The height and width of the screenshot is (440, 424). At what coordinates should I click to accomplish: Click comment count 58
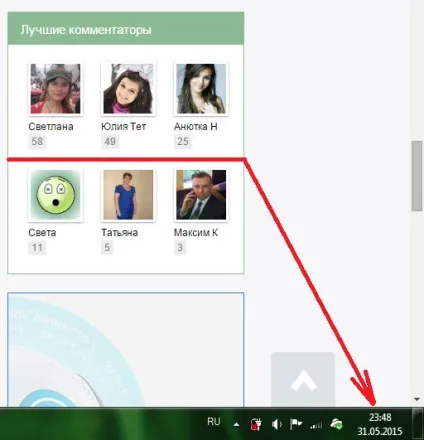[x=37, y=141]
